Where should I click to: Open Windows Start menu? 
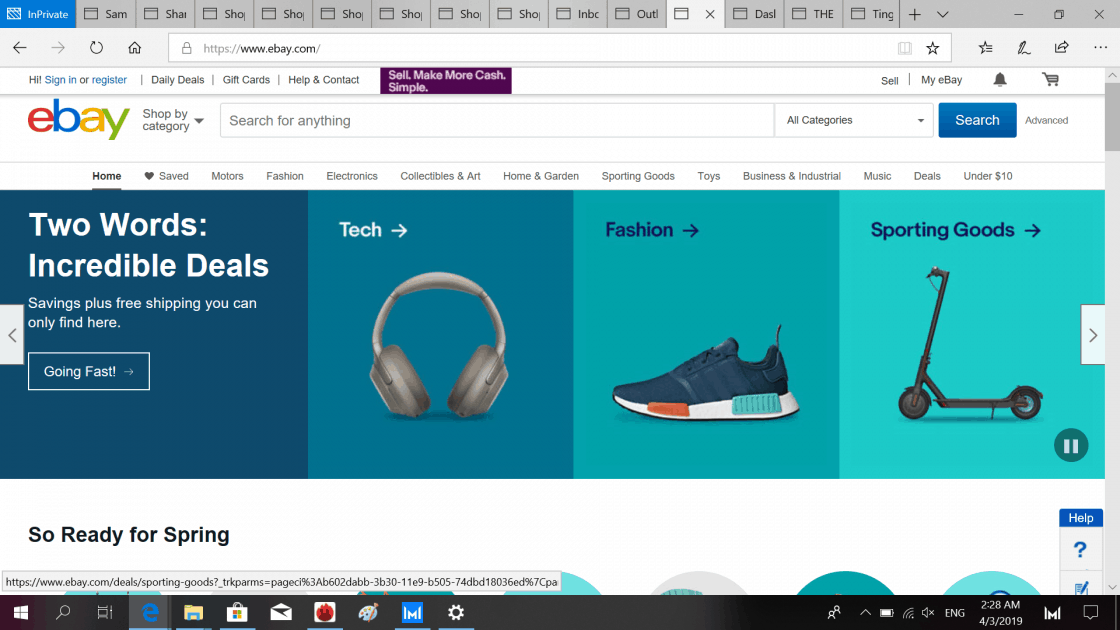21,612
